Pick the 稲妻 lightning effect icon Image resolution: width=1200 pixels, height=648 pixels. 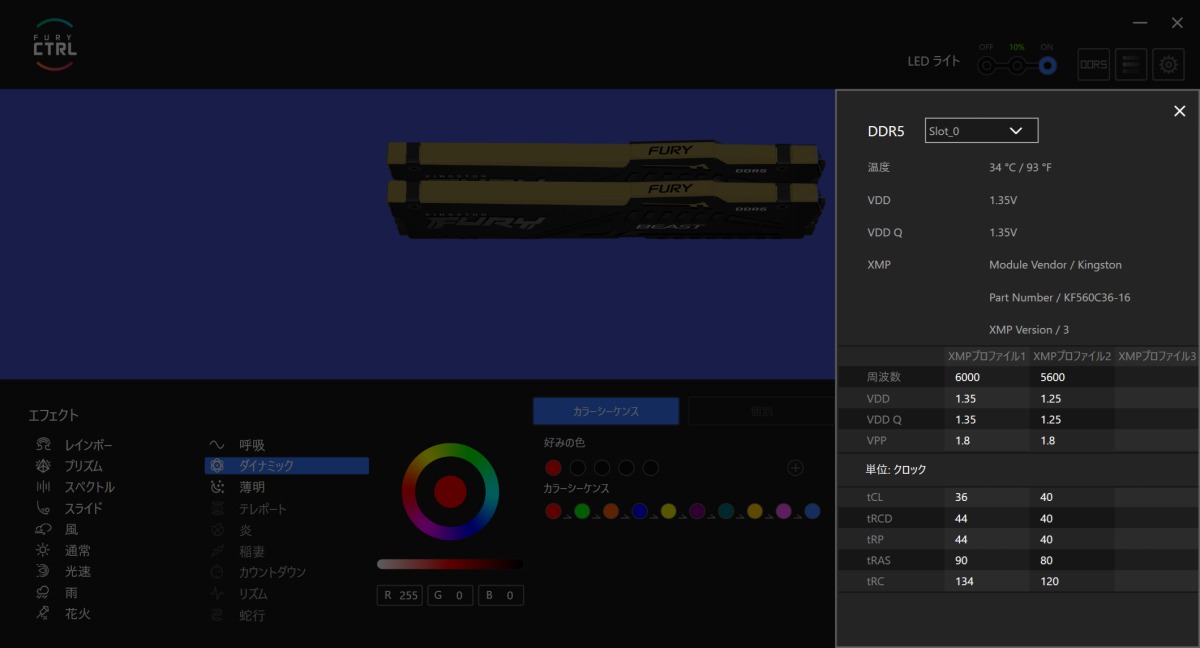217,551
